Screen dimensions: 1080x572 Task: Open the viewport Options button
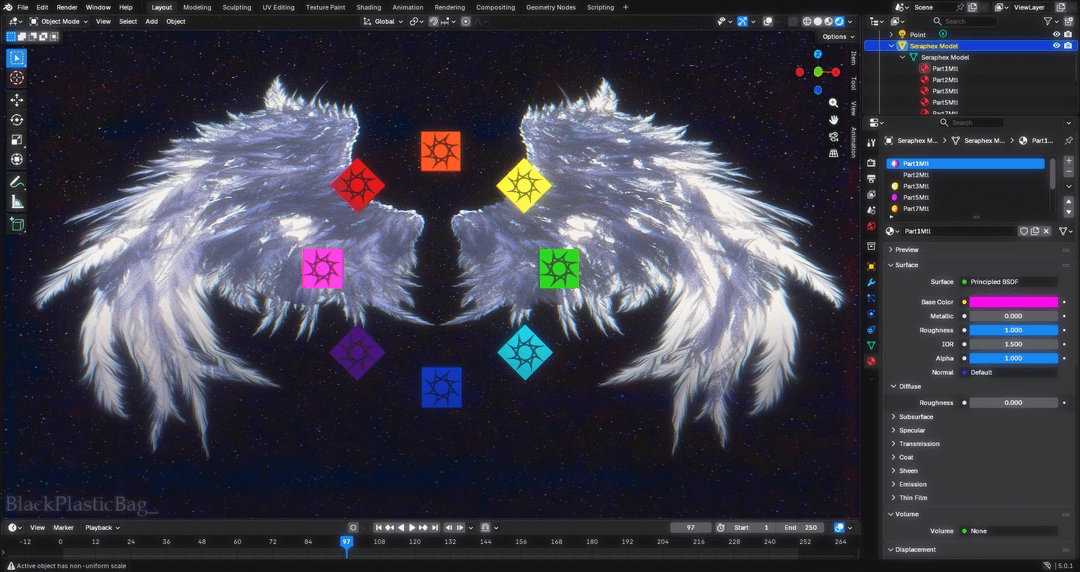tap(835, 37)
